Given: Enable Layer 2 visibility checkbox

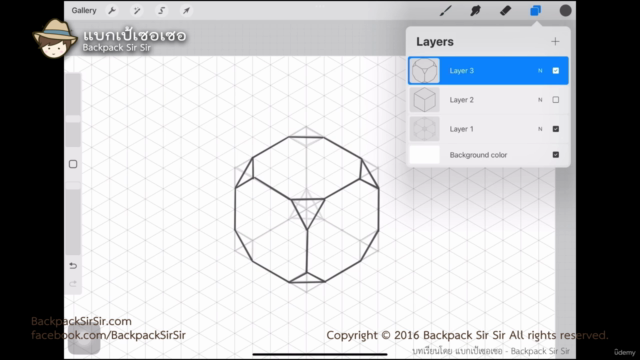Looking at the screenshot, I should (x=556, y=100).
